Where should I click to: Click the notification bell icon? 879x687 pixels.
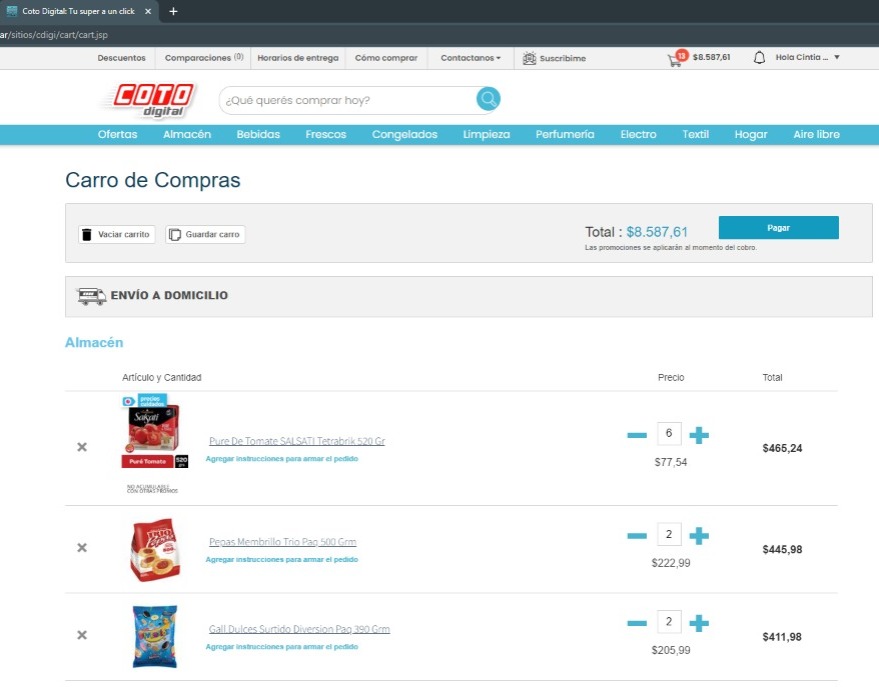coord(759,57)
